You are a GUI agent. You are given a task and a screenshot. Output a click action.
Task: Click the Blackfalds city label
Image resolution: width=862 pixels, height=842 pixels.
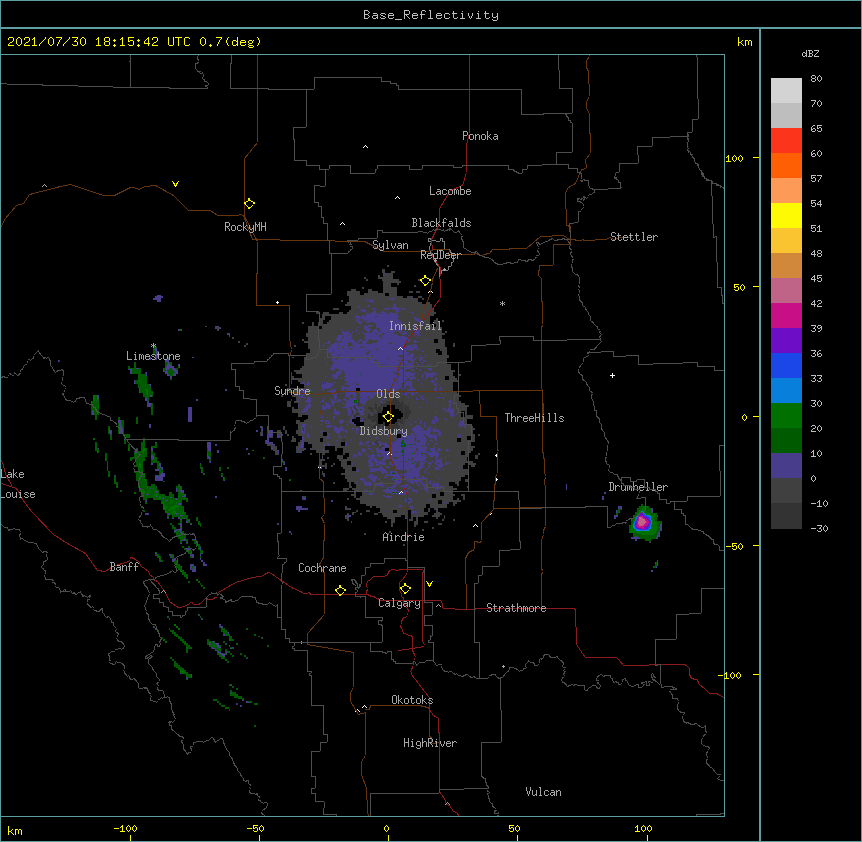coord(441,223)
